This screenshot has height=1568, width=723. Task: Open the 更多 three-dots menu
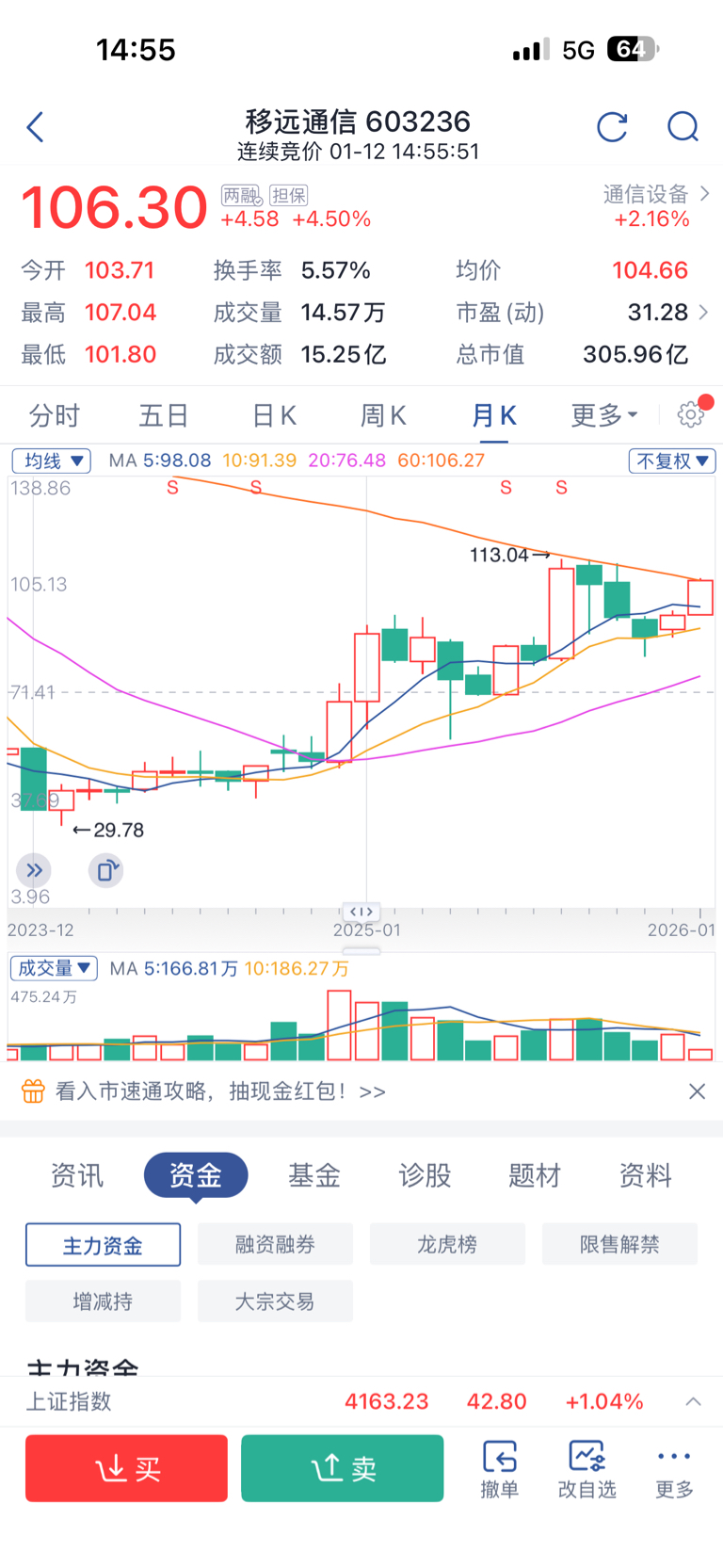tap(674, 1468)
